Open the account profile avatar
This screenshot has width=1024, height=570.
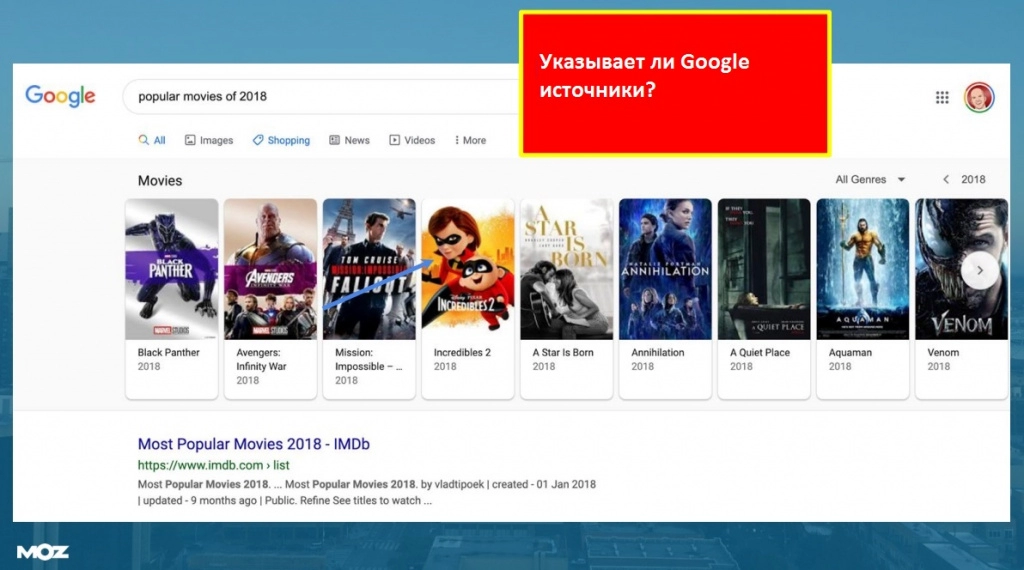[x=979, y=97]
